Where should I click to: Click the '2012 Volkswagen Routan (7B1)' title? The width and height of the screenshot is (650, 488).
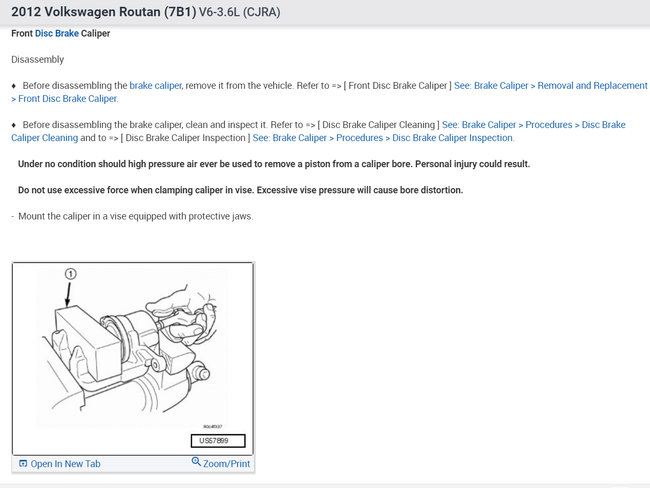(x=104, y=12)
